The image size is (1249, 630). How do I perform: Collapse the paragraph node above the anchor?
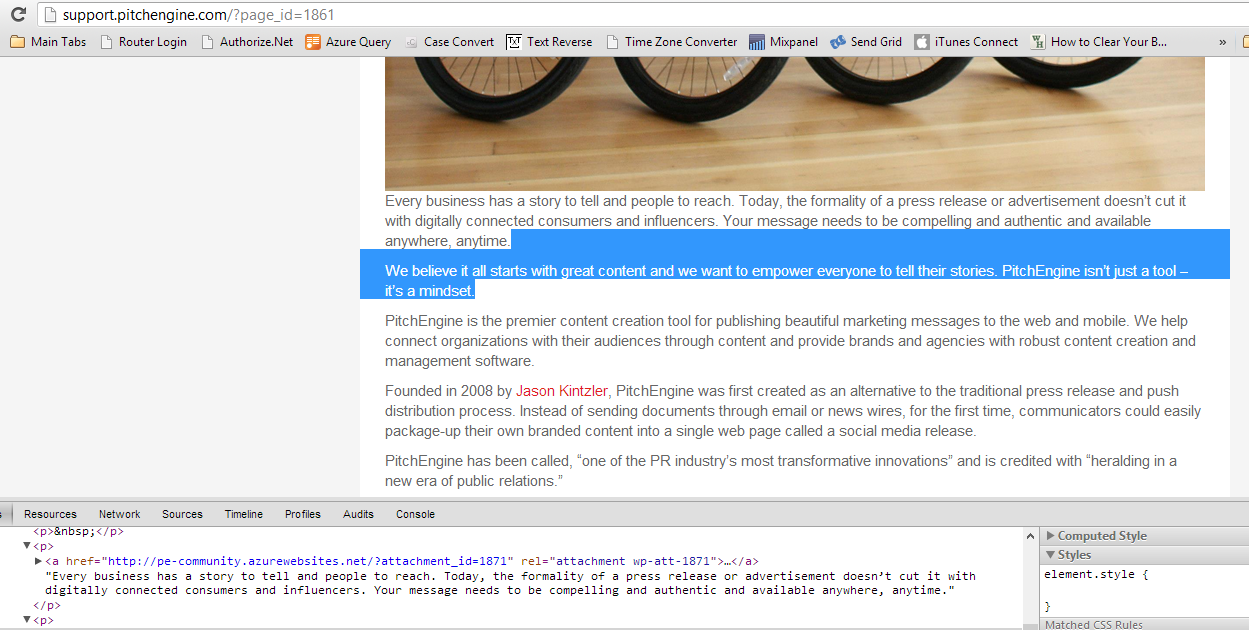coord(28,547)
